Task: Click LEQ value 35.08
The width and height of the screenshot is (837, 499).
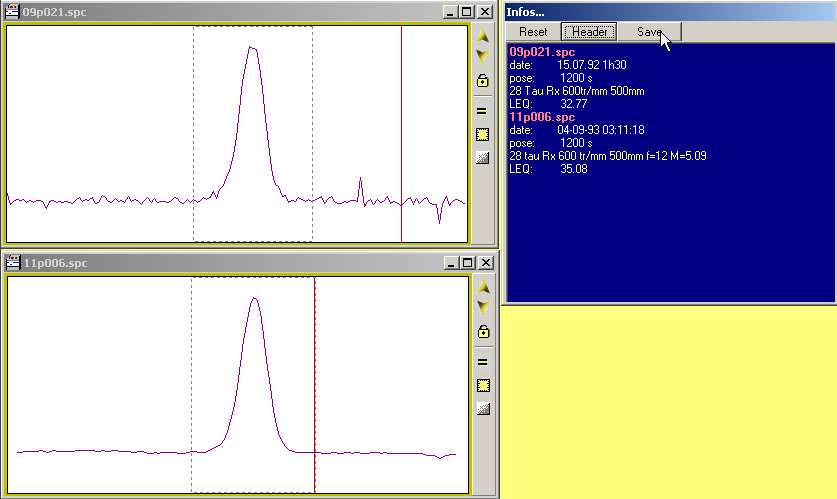Action: pos(574,169)
